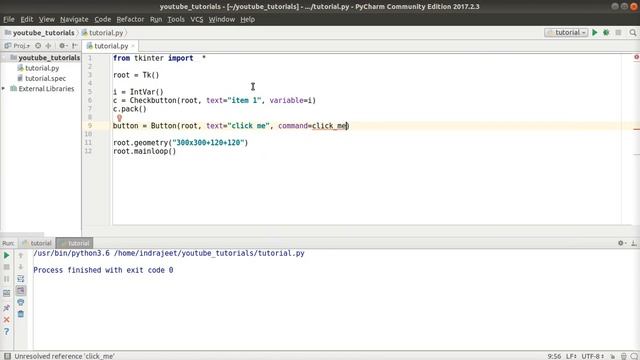The image size is (640, 360).
Task: Click the notifications bubble icon in status bar
Action: click(634, 356)
